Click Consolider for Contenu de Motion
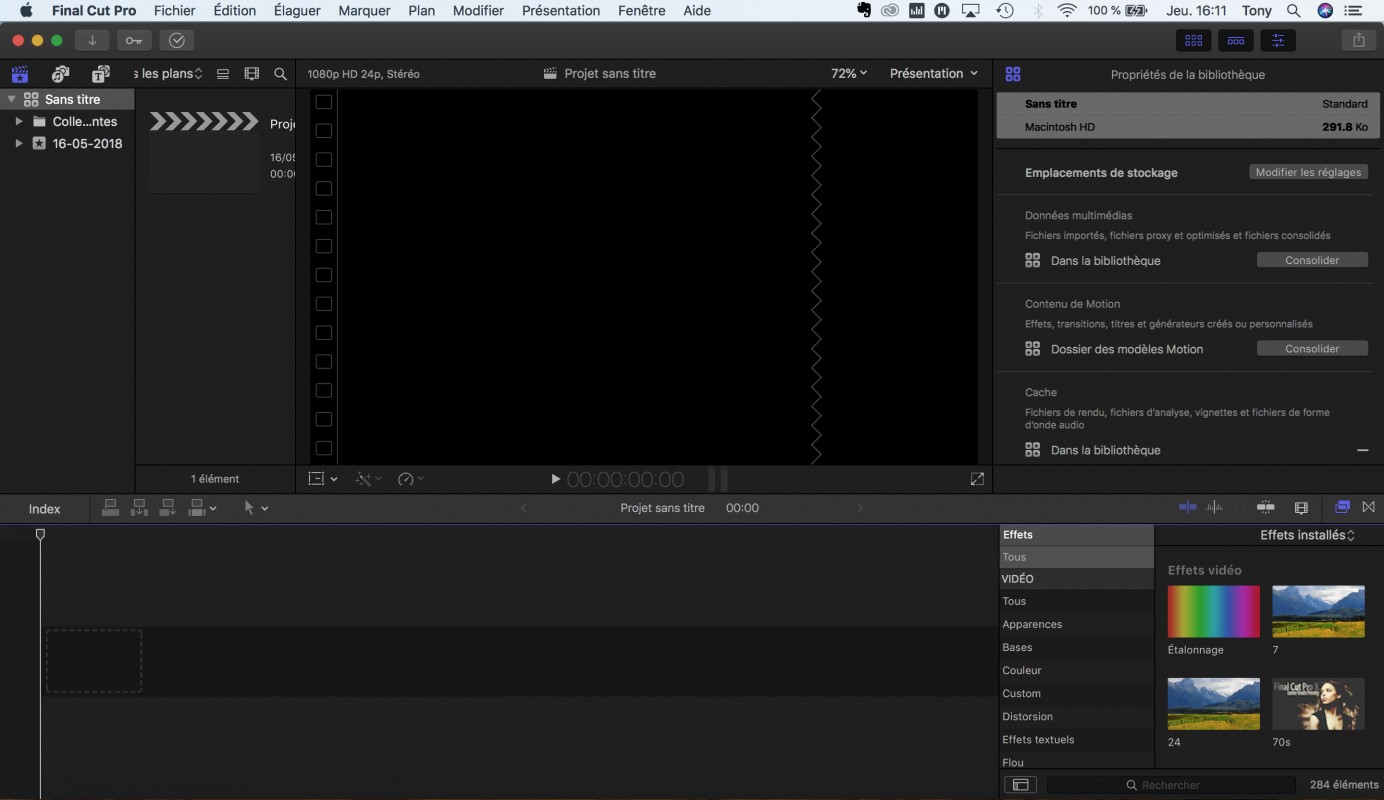This screenshot has height=800, width=1384. [1312, 349]
